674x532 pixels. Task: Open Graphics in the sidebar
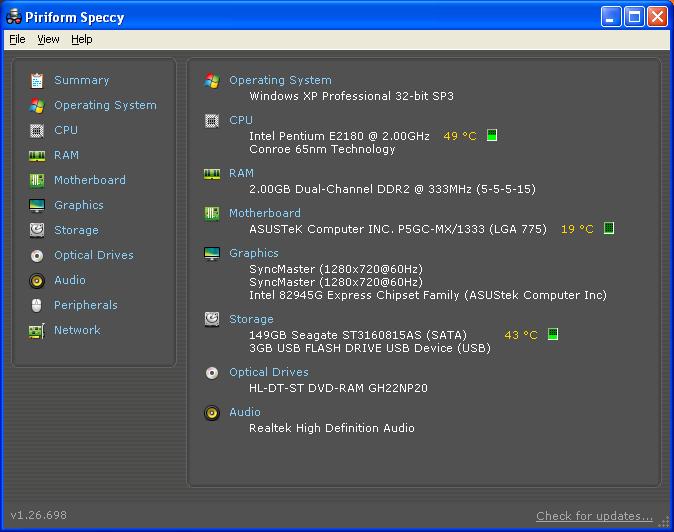79,205
